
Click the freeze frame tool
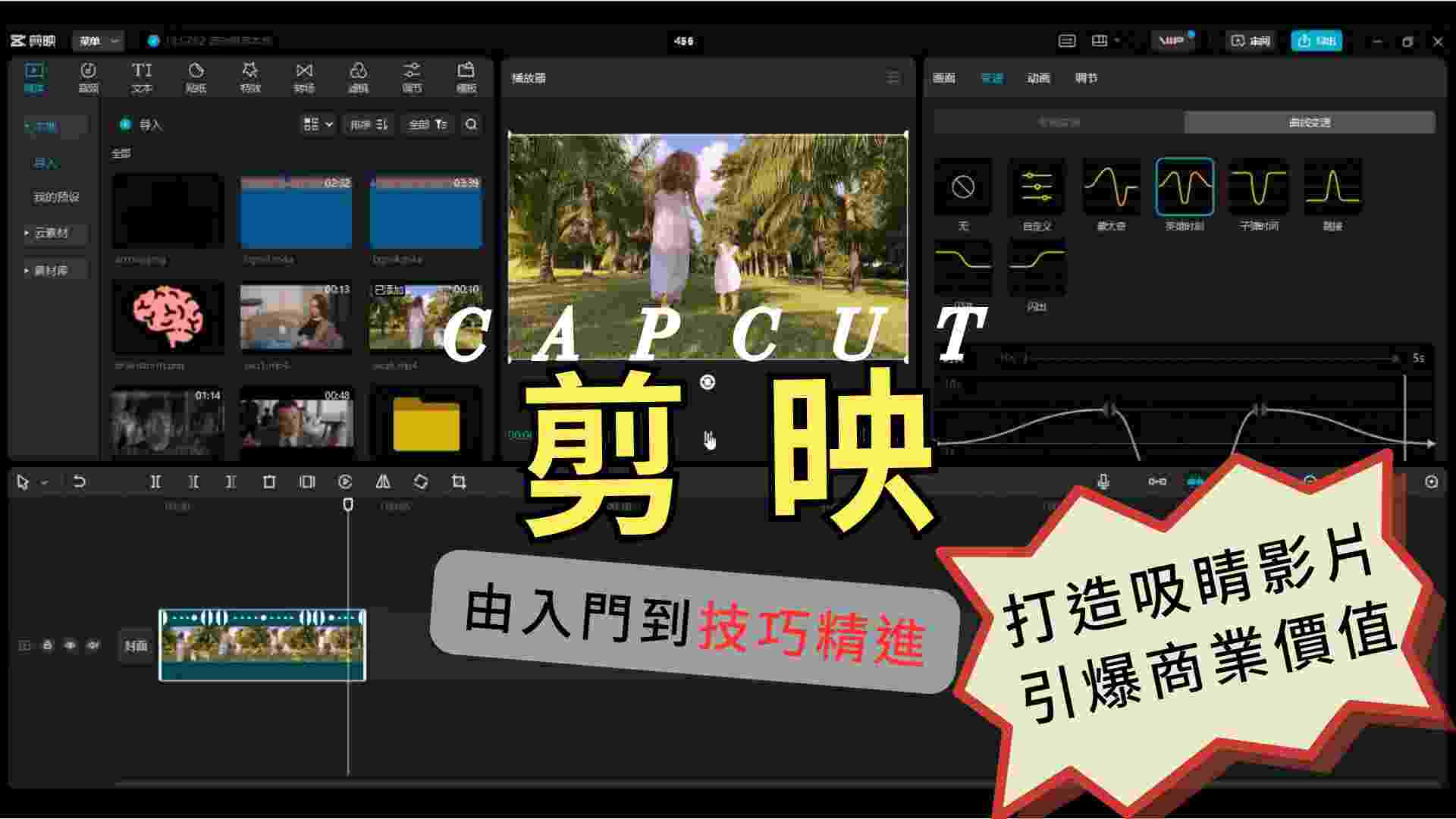(306, 482)
